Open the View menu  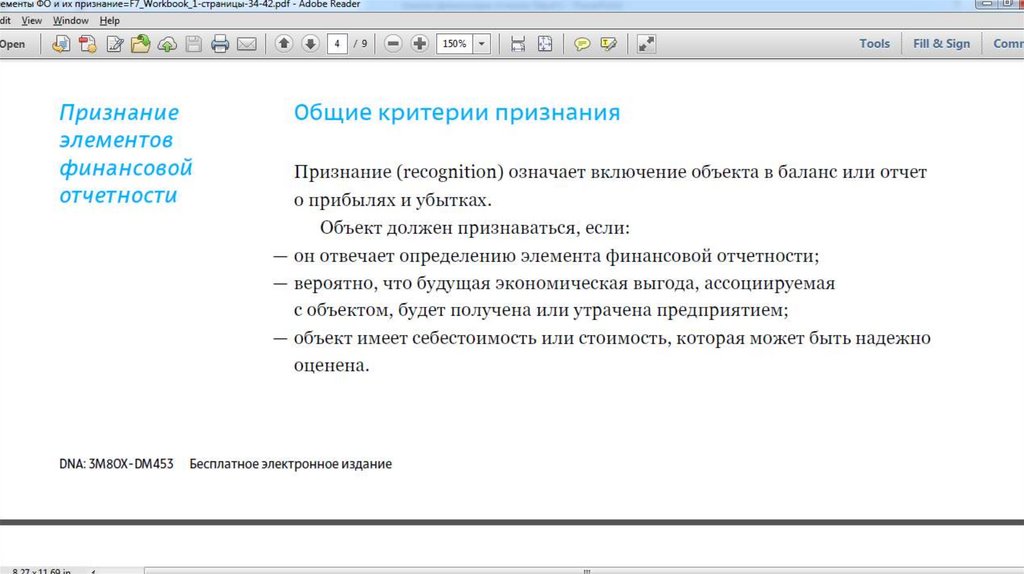coord(31,20)
